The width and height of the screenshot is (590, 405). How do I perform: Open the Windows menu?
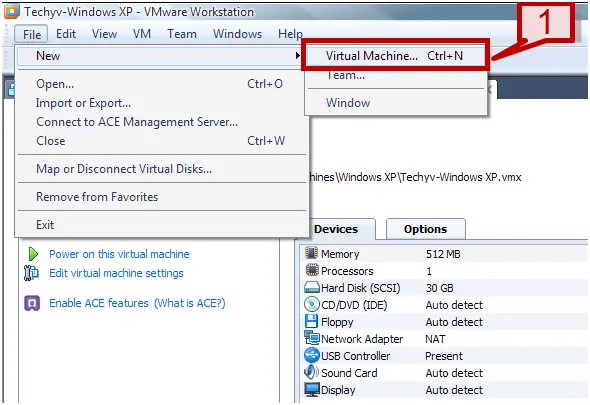tap(237, 34)
